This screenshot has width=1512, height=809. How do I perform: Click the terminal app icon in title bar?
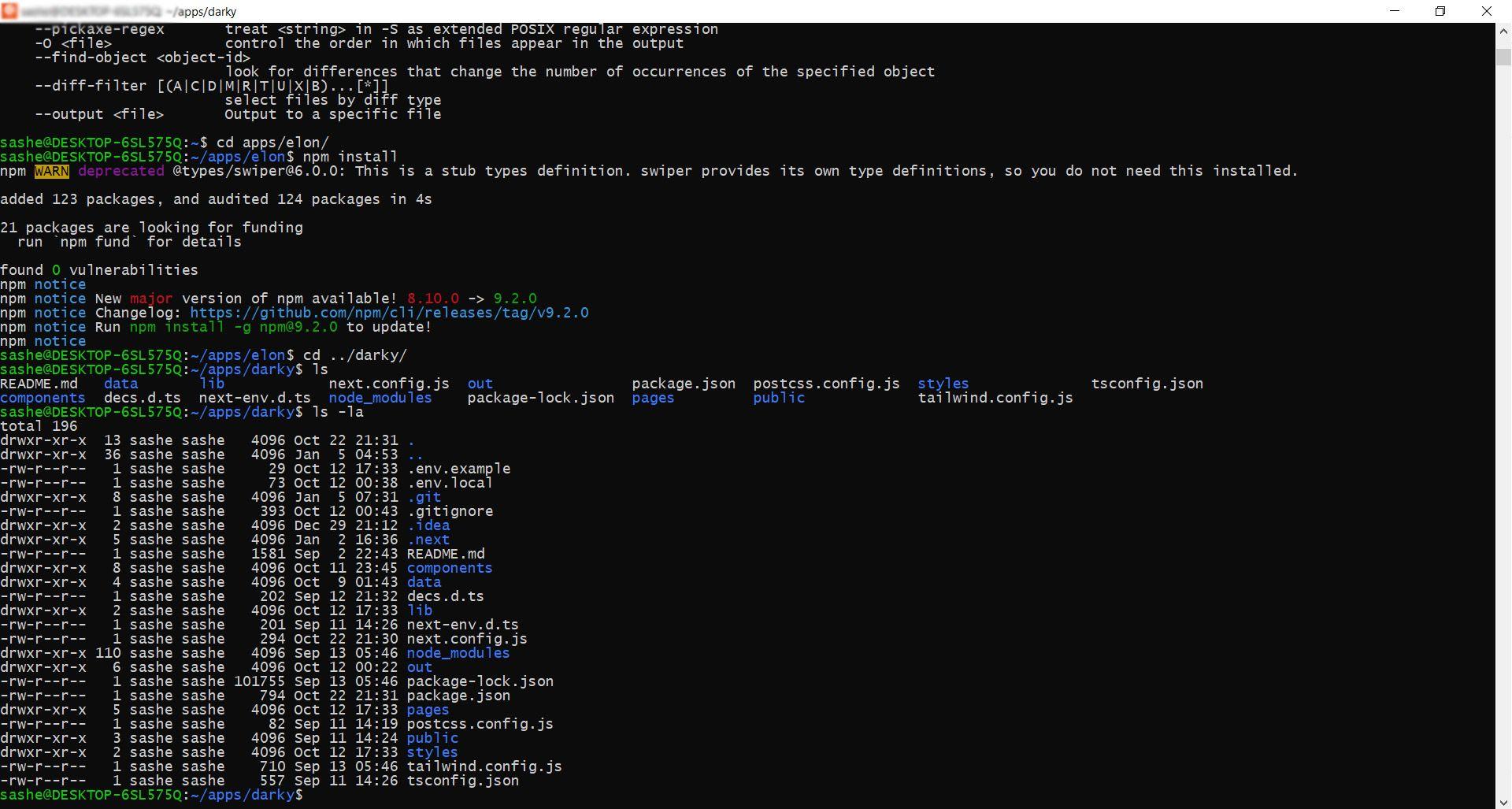pos(9,11)
